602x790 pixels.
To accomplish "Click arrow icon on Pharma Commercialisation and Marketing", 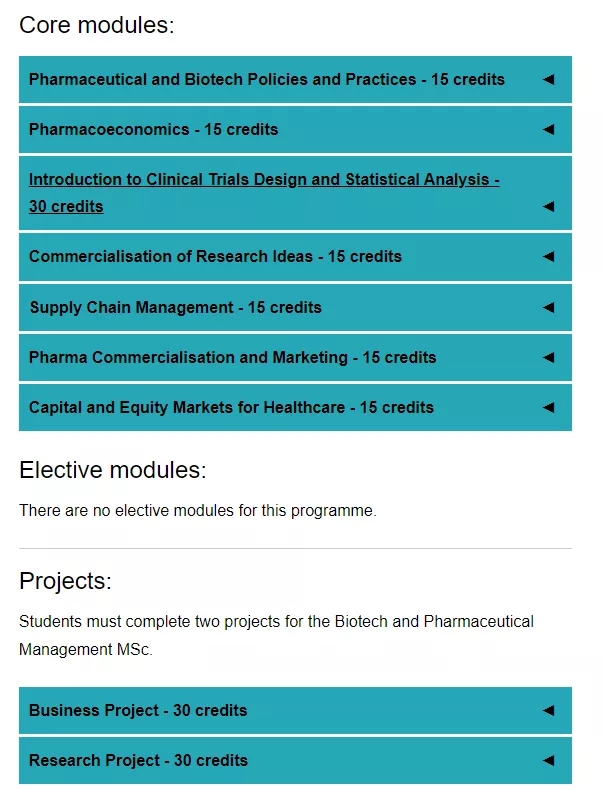I will [x=549, y=357].
